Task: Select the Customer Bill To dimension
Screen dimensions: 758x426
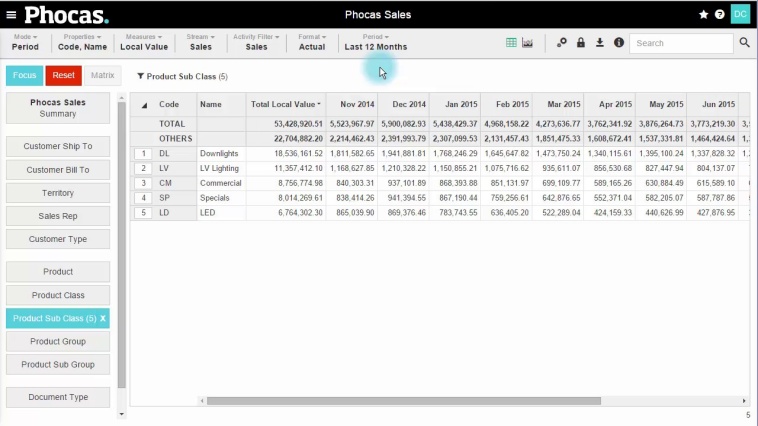Action: tap(58, 170)
